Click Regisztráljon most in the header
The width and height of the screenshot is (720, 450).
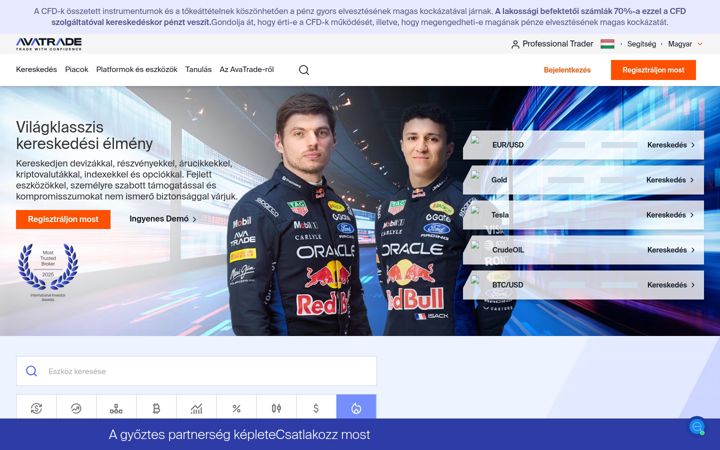pyautogui.click(x=653, y=70)
